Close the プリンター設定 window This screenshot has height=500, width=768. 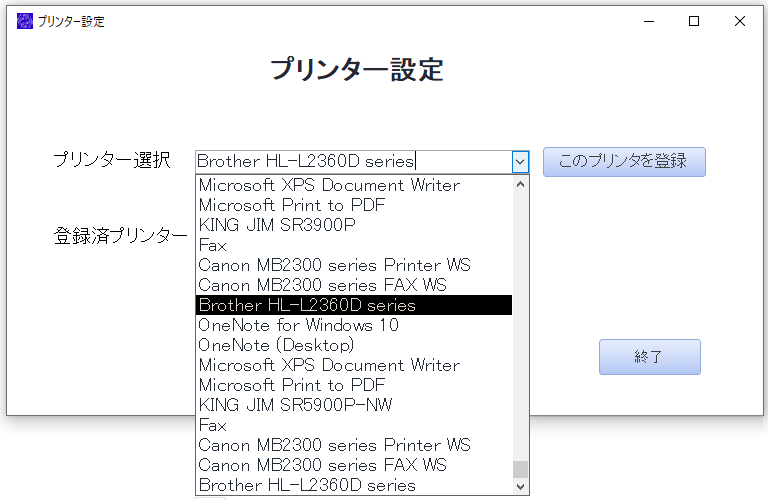pyautogui.click(x=740, y=21)
